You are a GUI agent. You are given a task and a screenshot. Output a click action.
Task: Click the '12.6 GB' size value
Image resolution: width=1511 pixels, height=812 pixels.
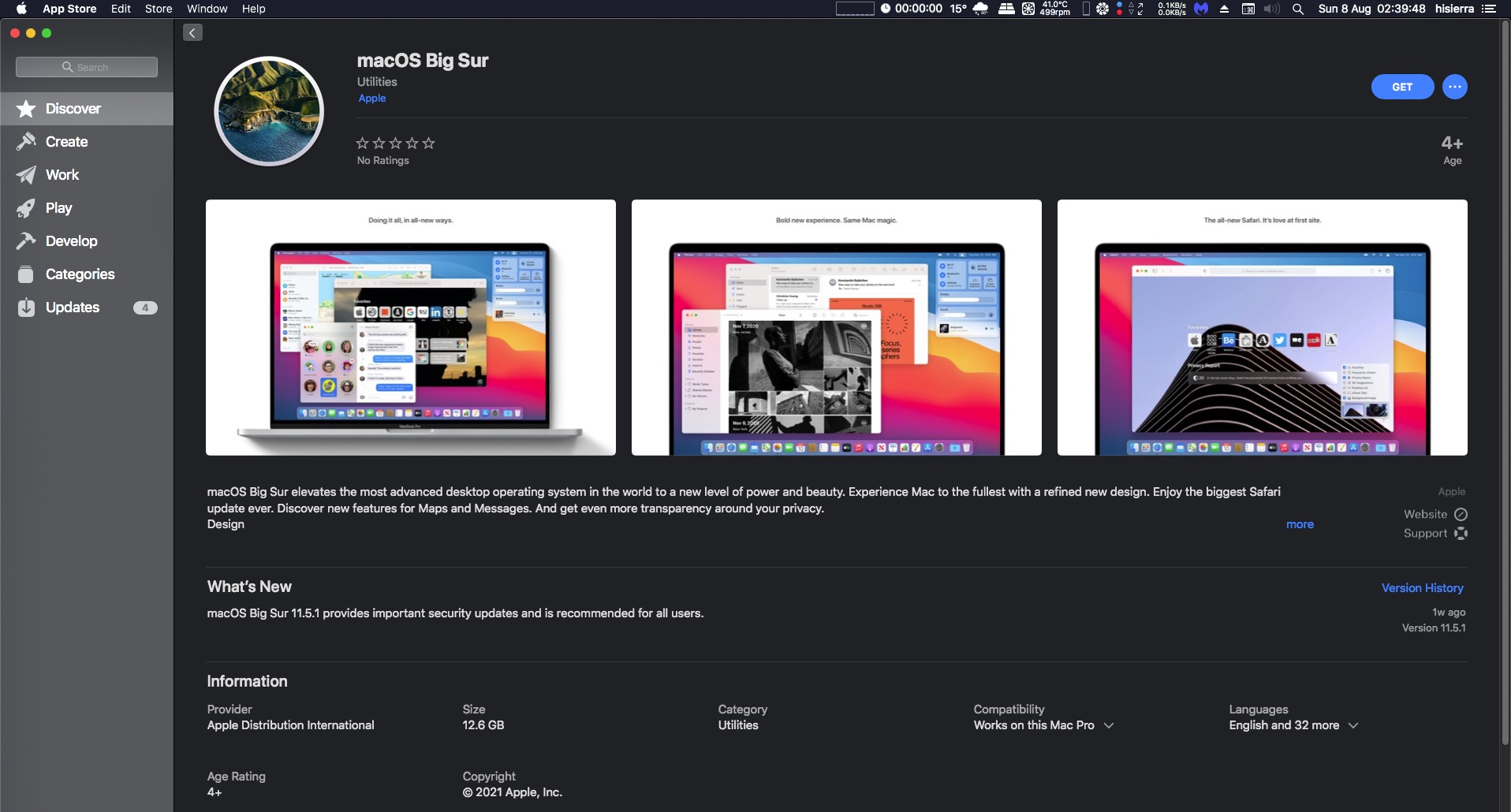483,725
